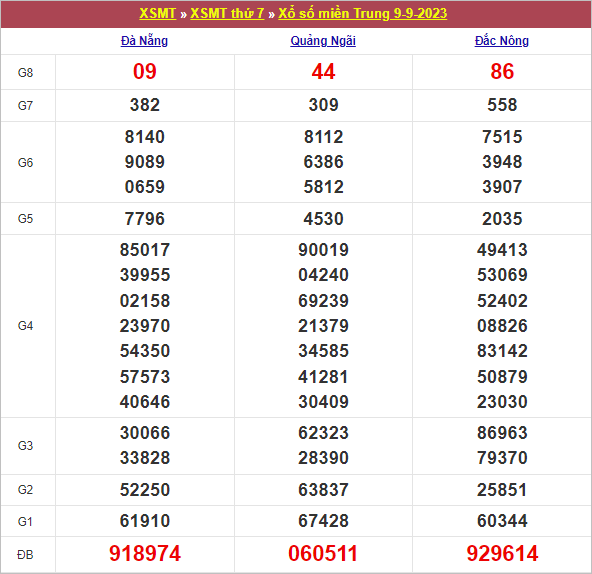Open the XSMT thứ 7 link
Viewport: 592px width, 574px height.
click(x=227, y=14)
